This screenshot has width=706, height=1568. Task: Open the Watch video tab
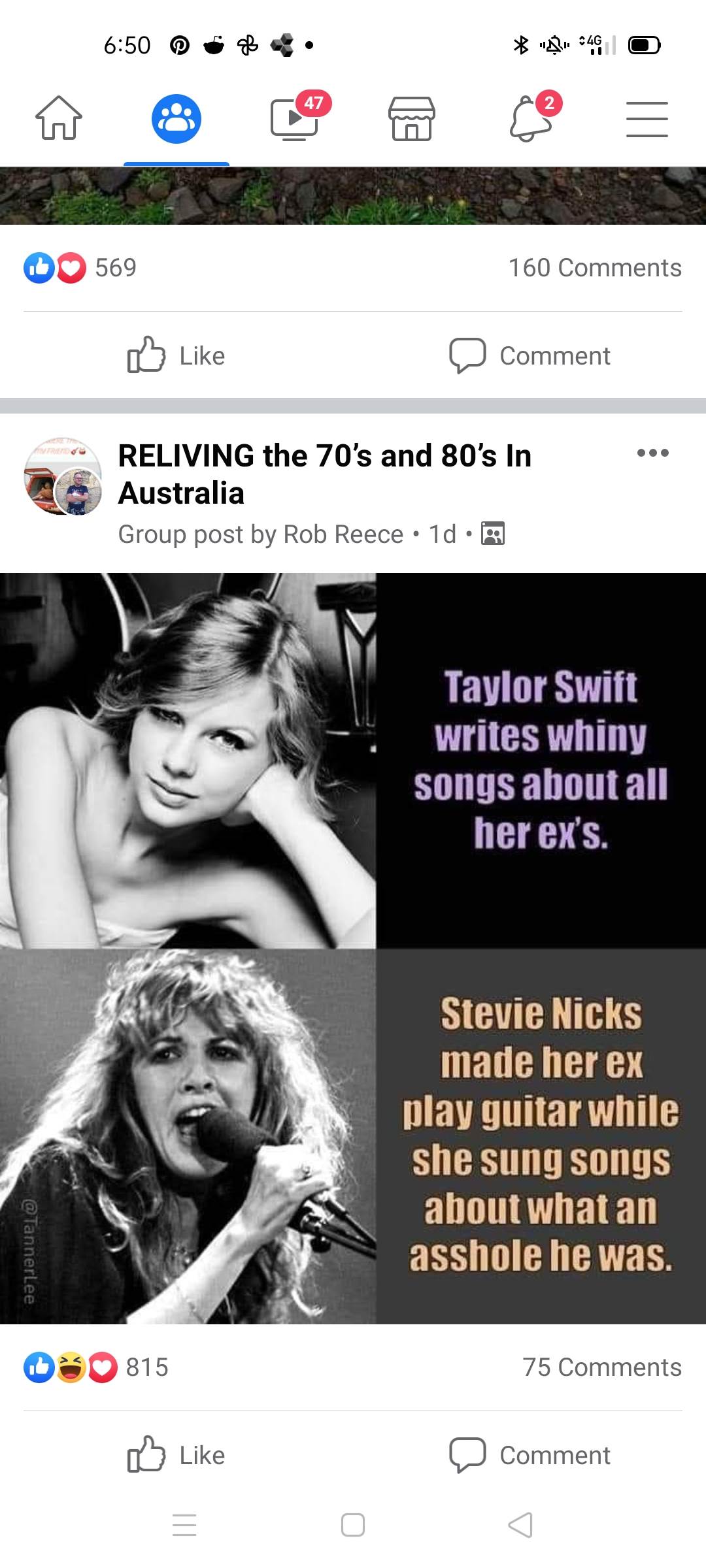(294, 118)
